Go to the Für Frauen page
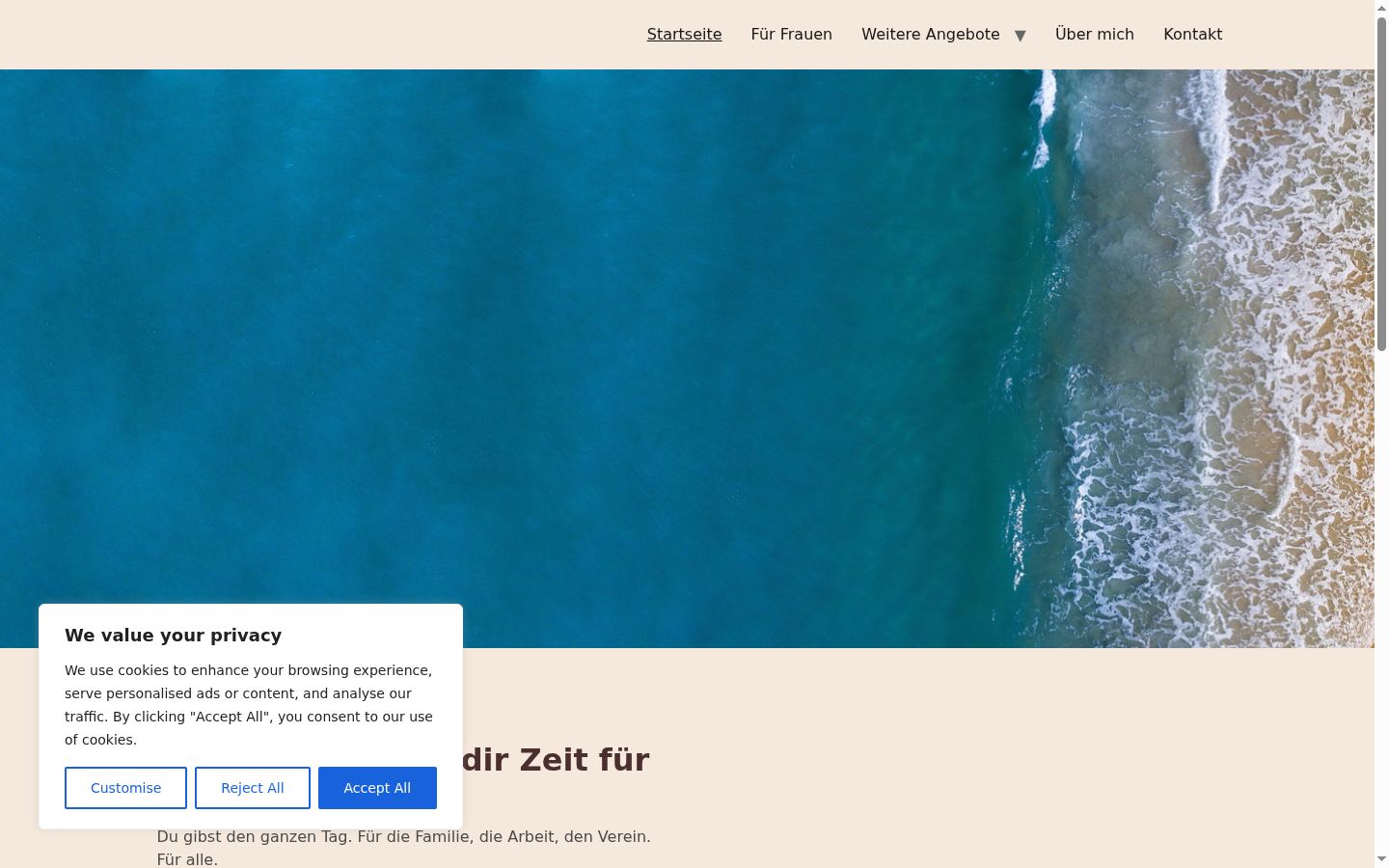Screen dimensions: 1389x868 pyautogui.click(x=791, y=34)
